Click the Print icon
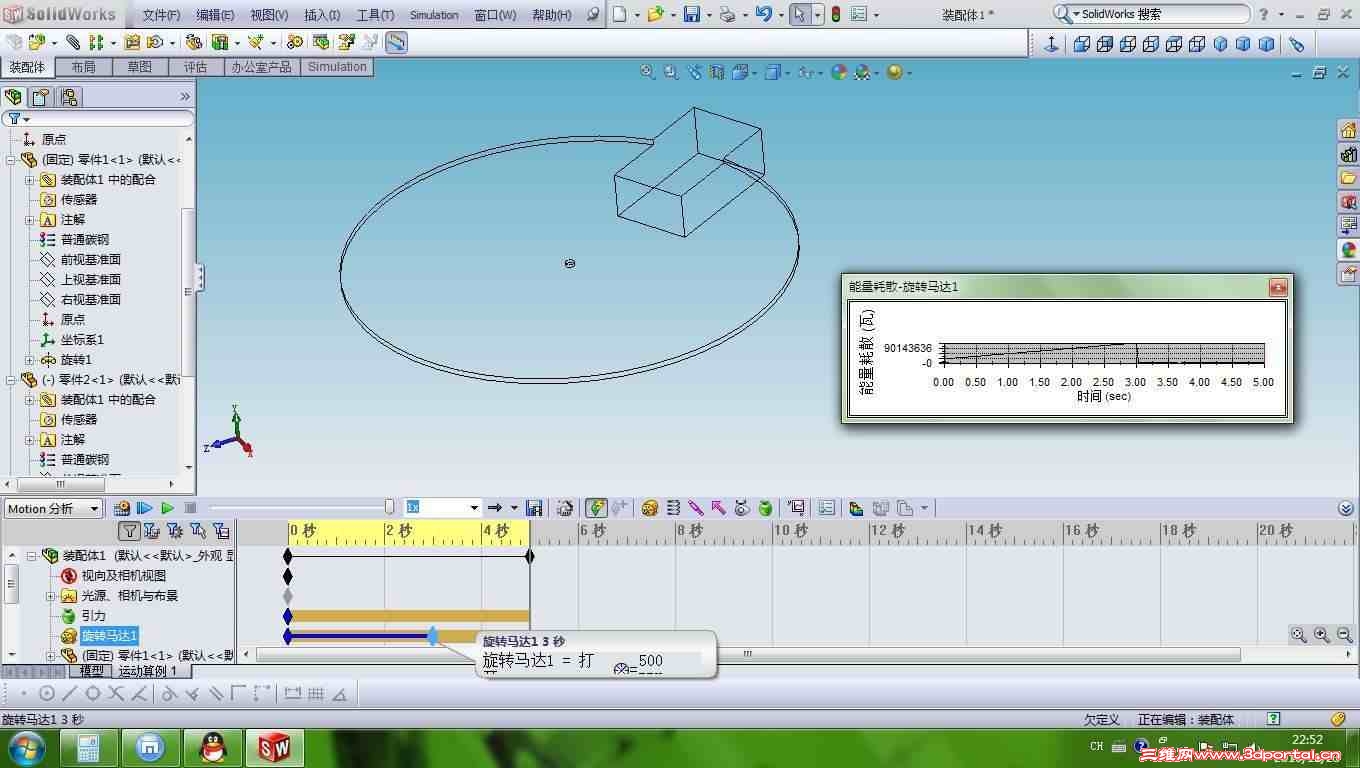The width and height of the screenshot is (1360, 768). 727,14
